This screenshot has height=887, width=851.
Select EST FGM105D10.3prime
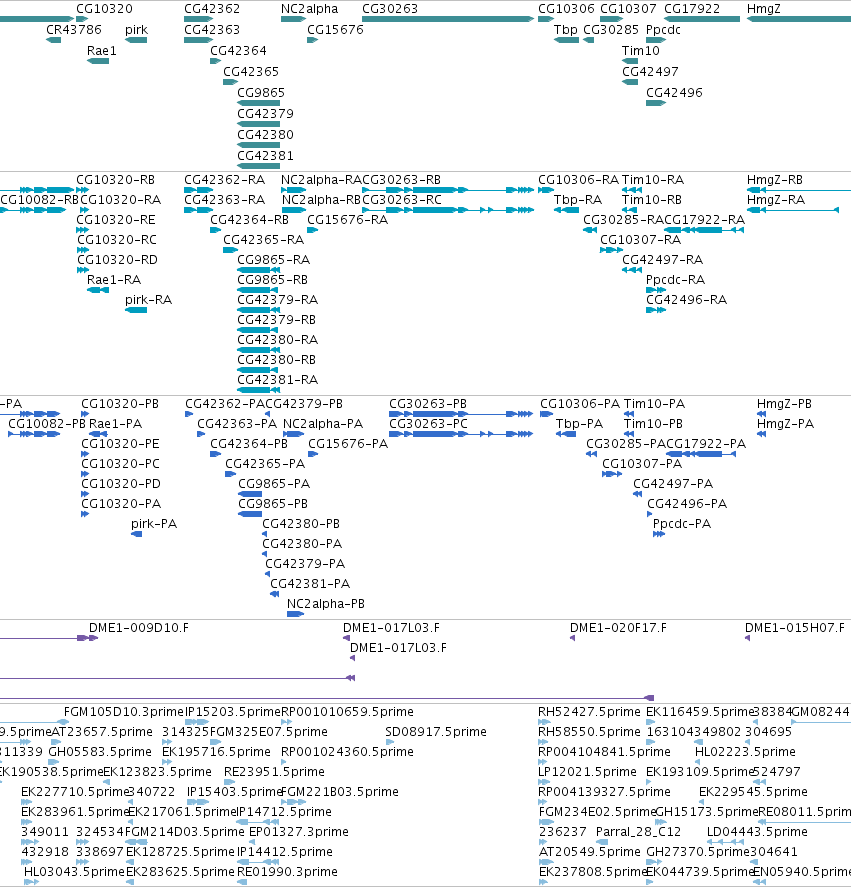[x=124, y=711]
